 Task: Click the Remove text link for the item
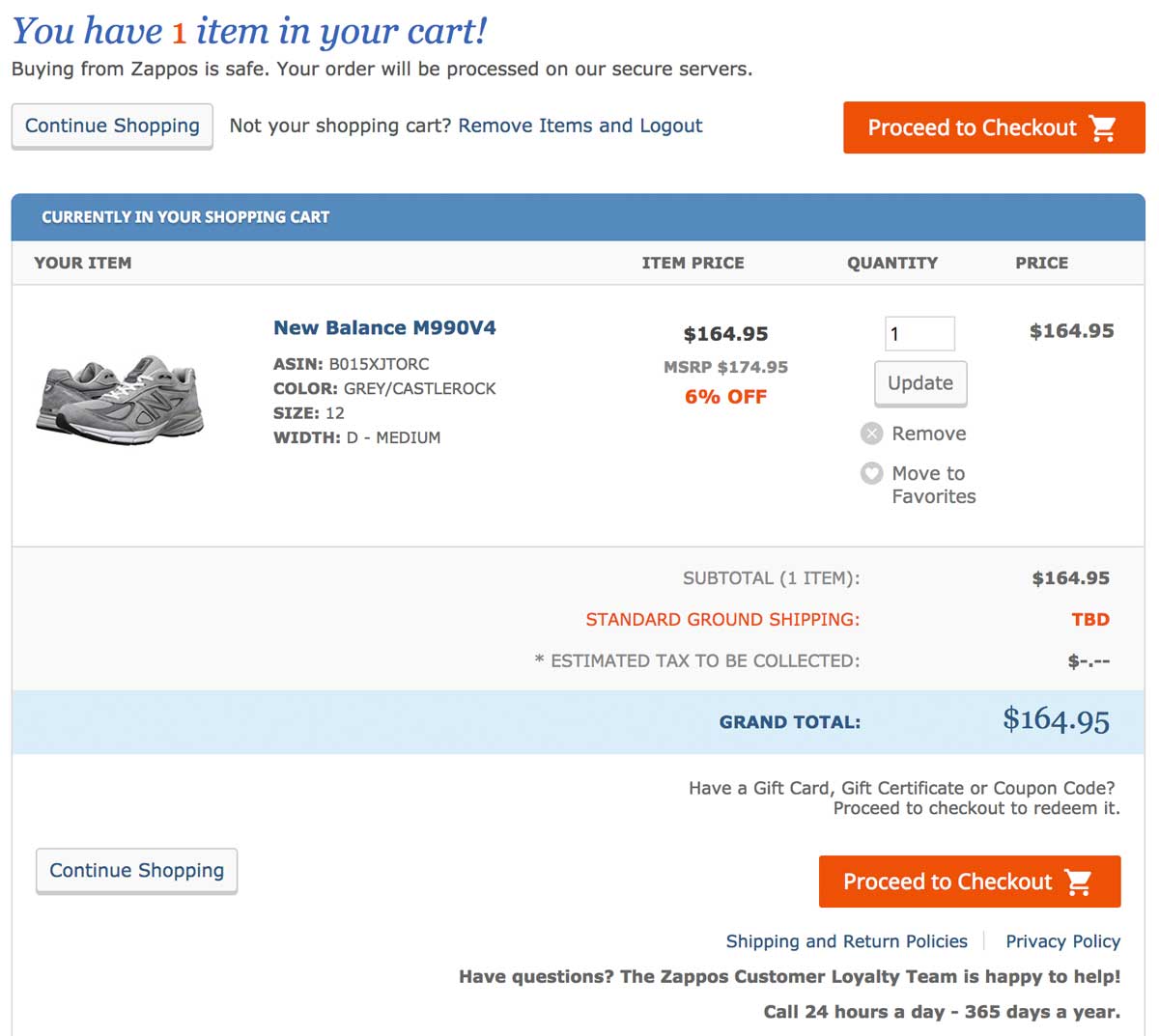pos(928,434)
